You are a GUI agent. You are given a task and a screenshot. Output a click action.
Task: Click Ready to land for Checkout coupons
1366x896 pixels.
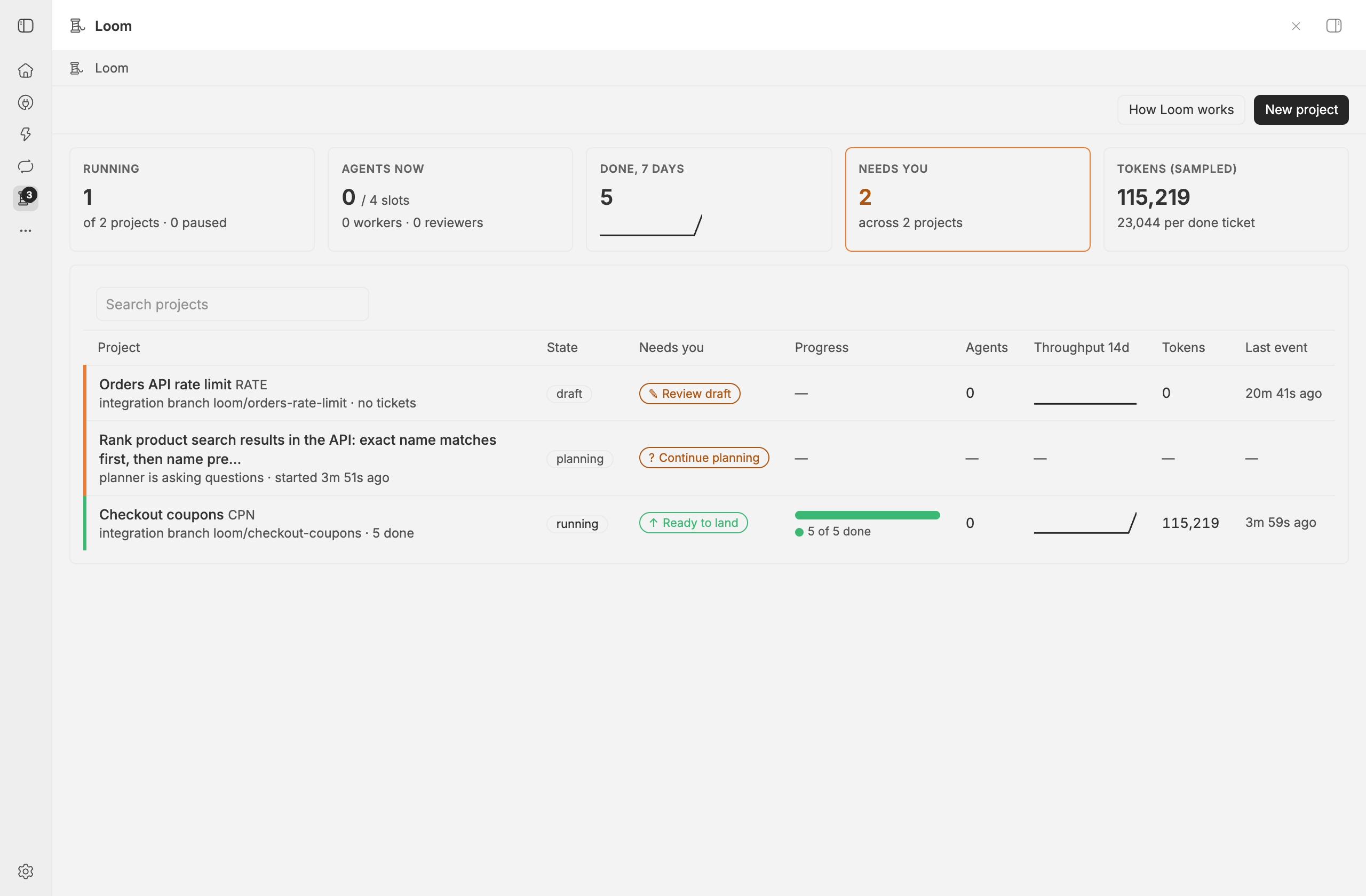coord(693,523)
